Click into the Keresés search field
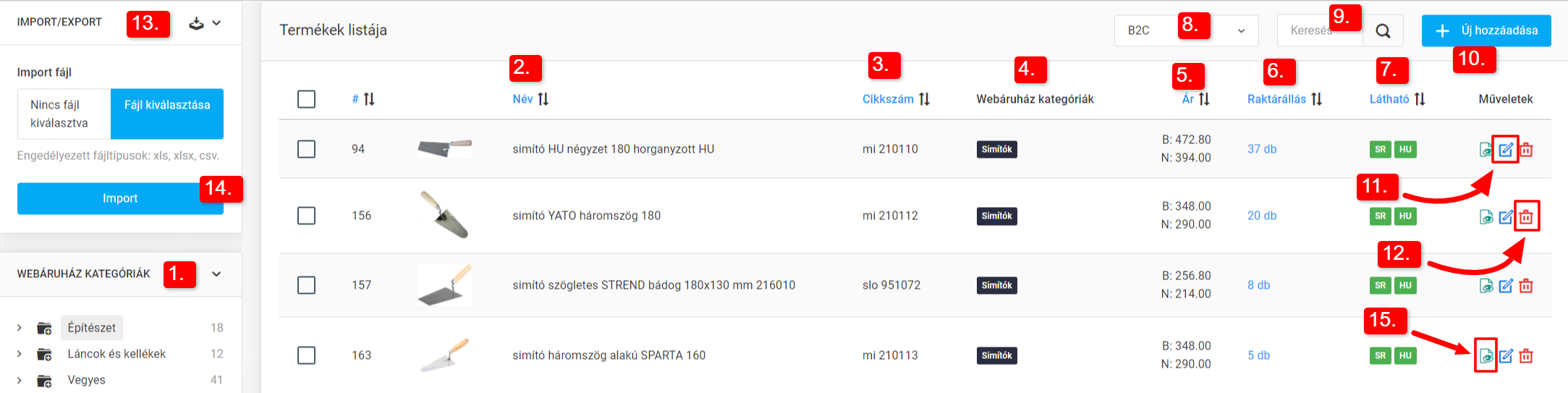 (x=1310, y=30)
